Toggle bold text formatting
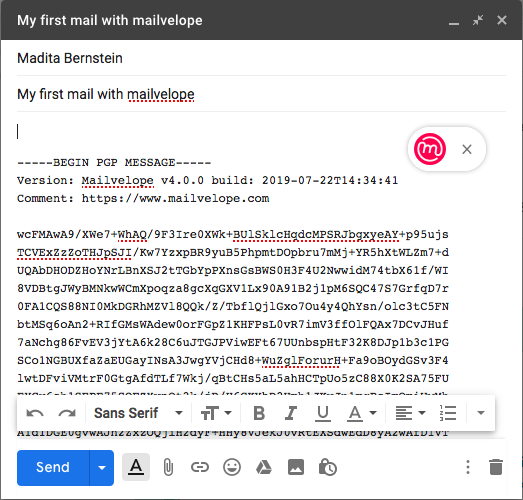The image size is (523, 500). click(x=259, y=413)
